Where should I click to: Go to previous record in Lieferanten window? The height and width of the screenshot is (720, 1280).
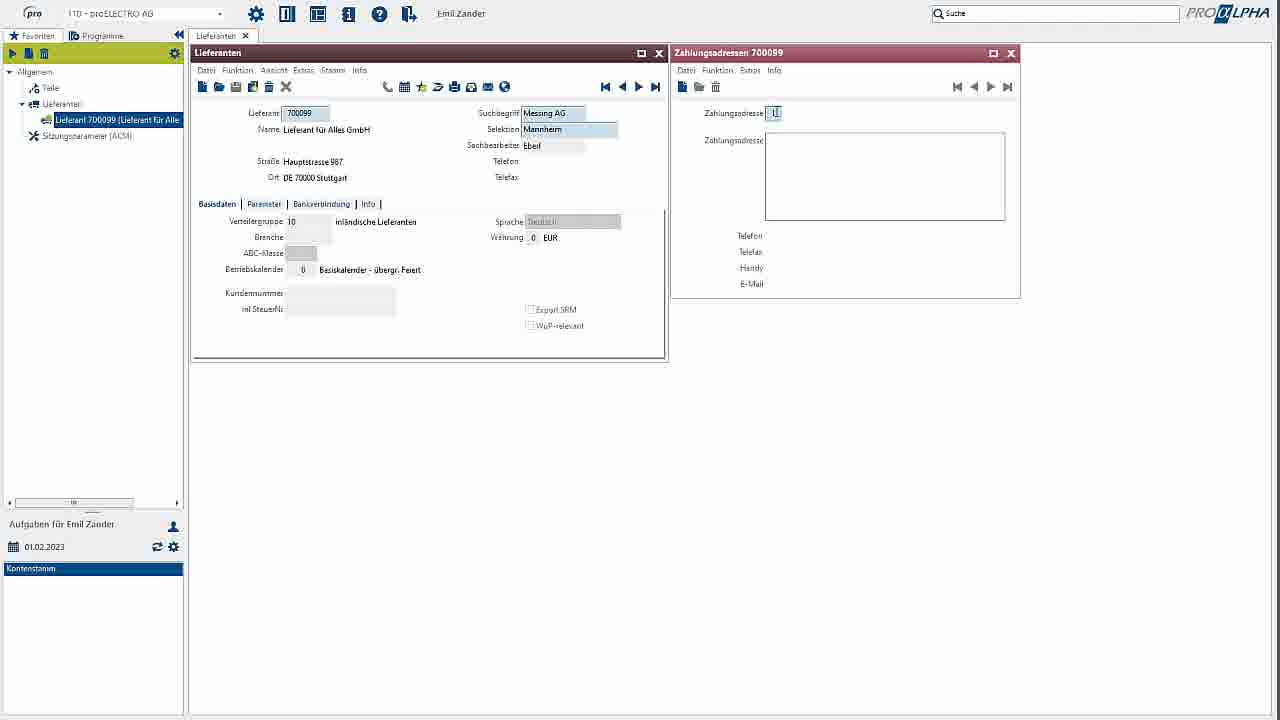click(x=622, y=87)
